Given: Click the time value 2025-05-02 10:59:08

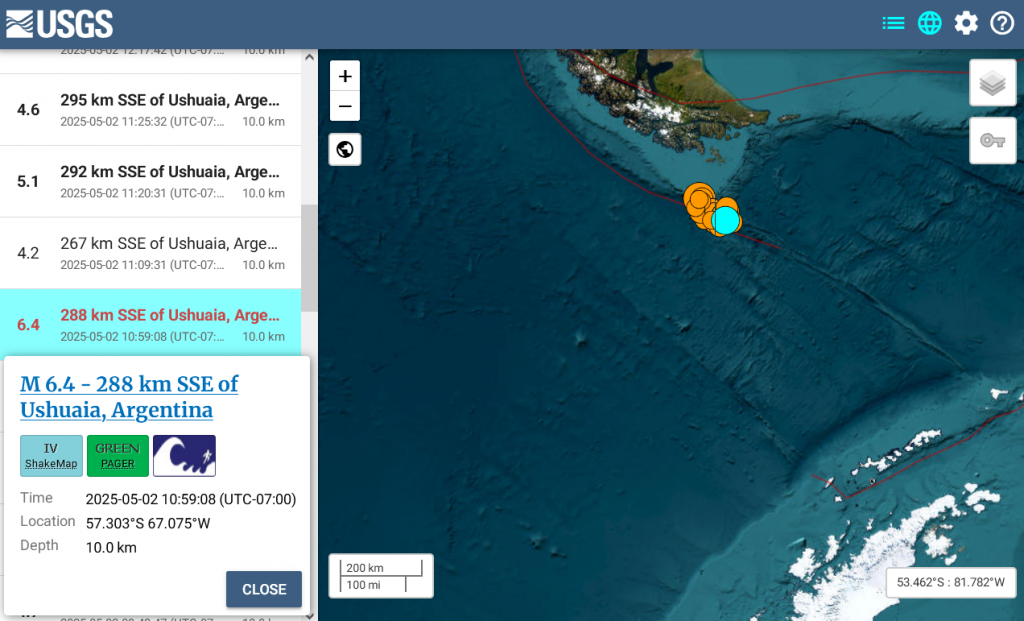Looking at the screenshot, I should pos(191,500).
